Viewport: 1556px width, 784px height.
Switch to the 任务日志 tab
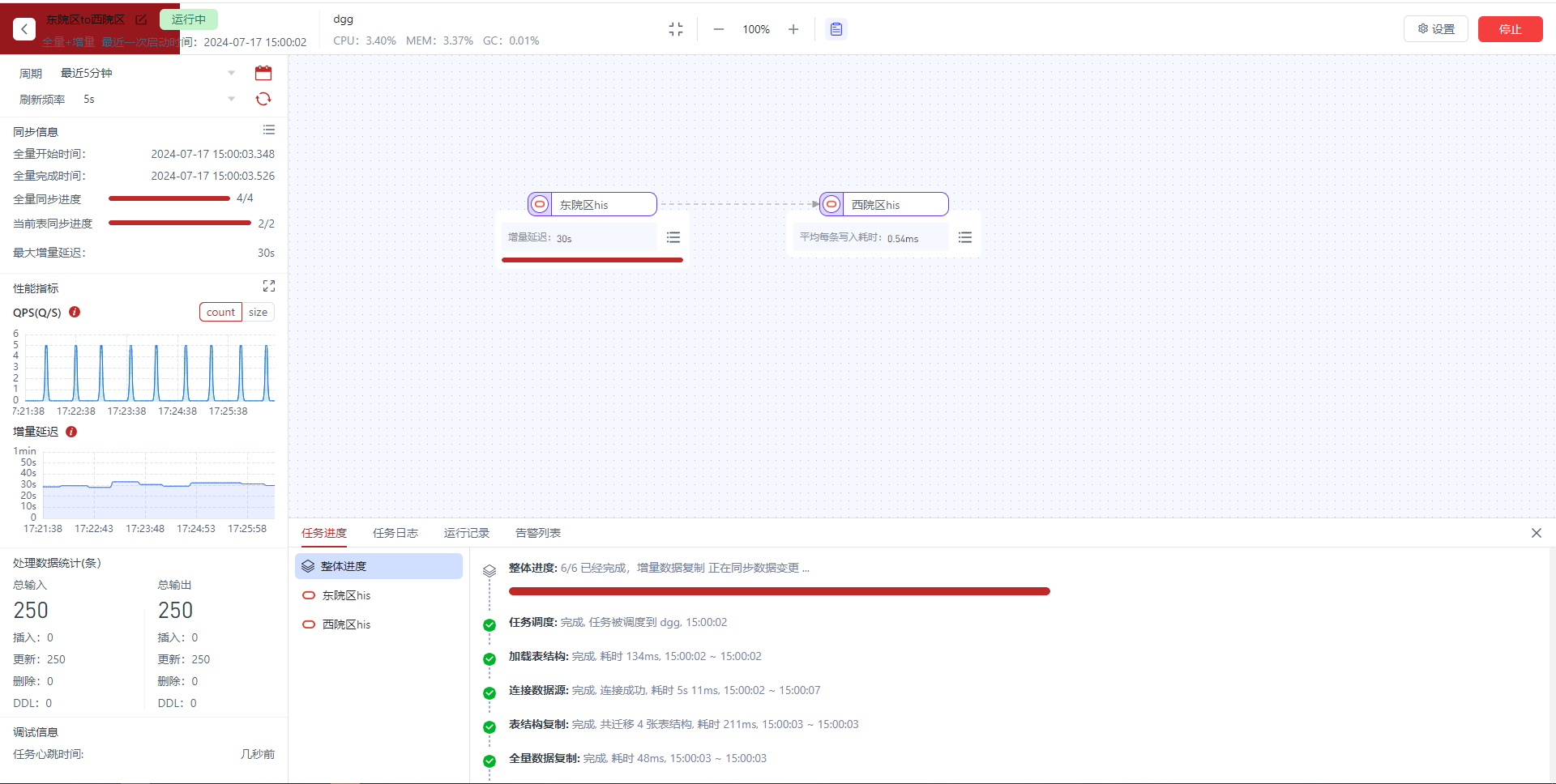[395, 533]
